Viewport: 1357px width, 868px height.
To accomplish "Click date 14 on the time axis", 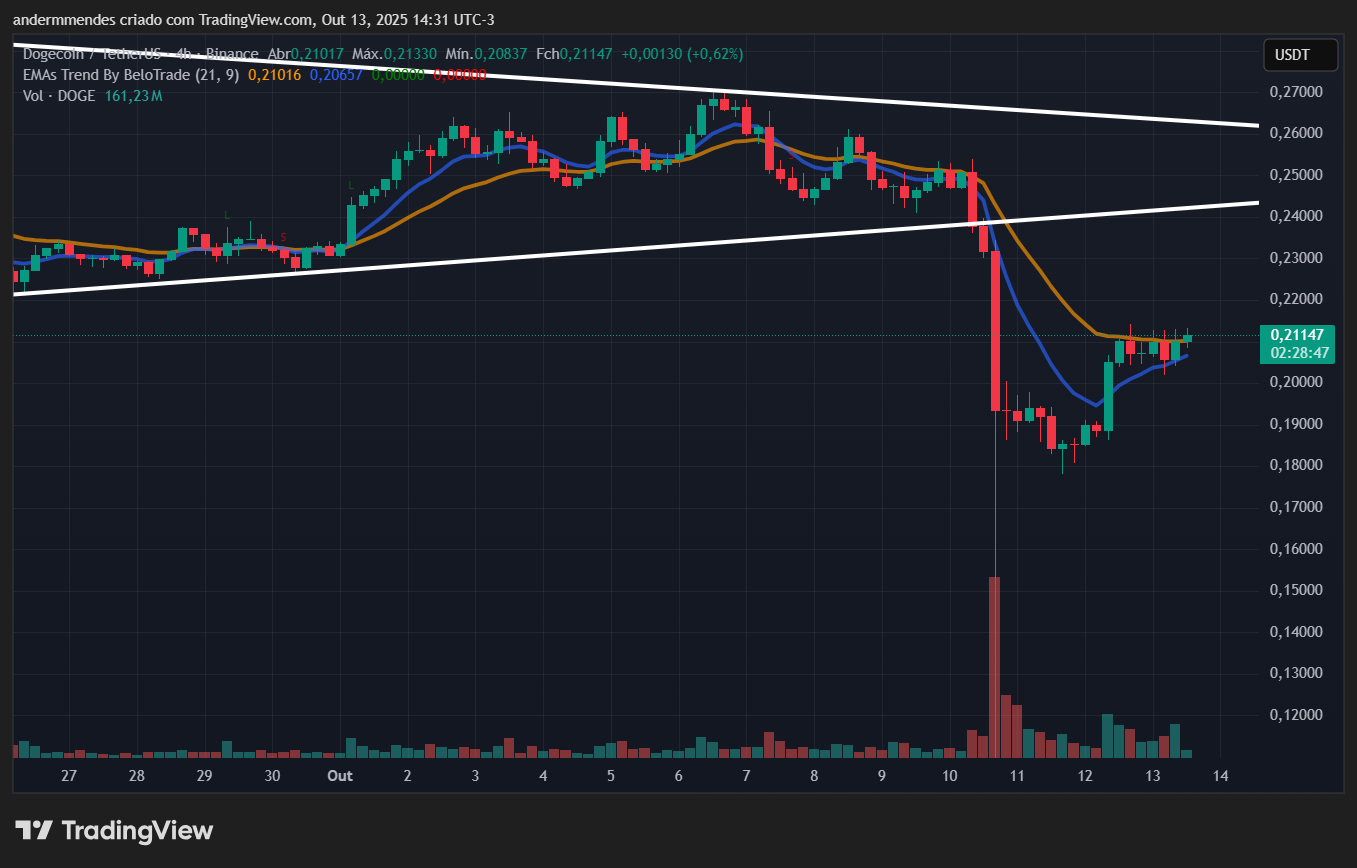I will [x=1220, y=776].
